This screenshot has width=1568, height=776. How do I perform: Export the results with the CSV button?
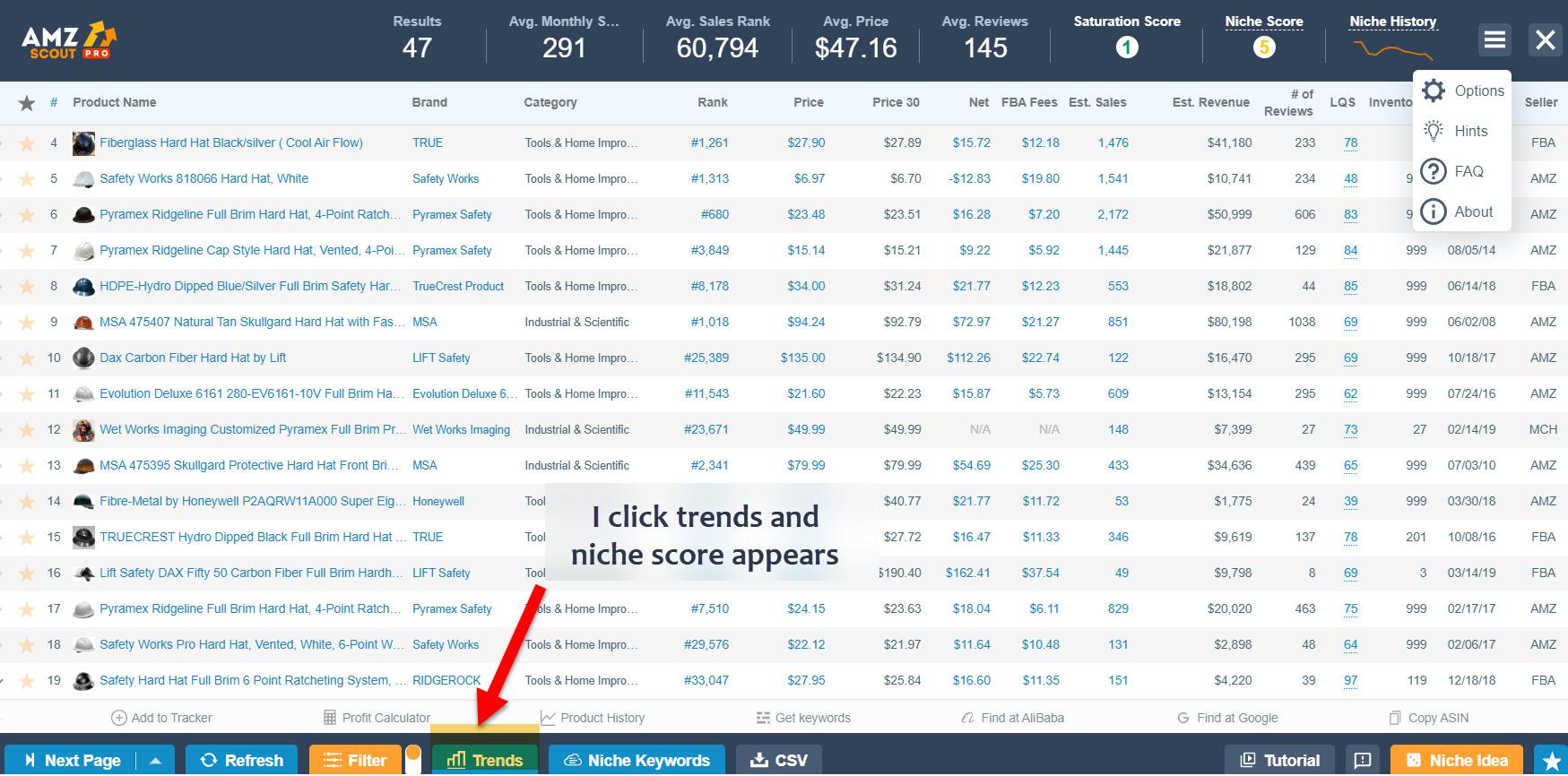coord(779,760)
